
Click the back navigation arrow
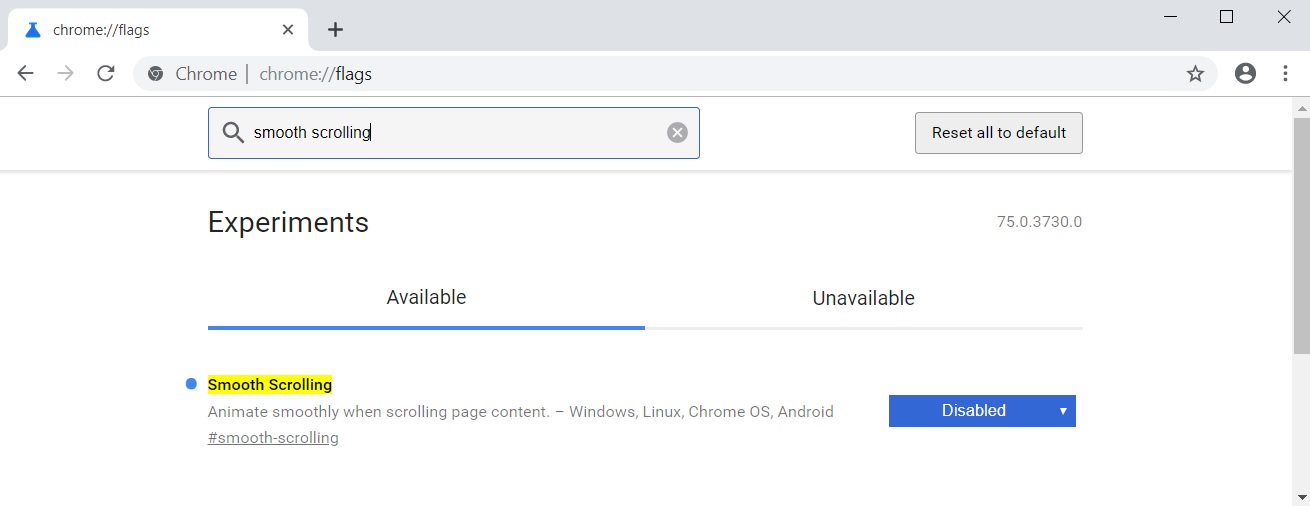coord(26,74)
